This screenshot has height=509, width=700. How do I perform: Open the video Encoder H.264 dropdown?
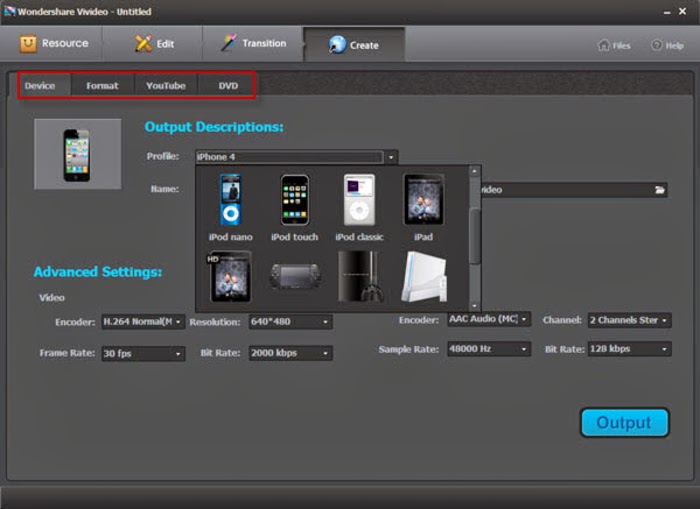click(143, 321)
